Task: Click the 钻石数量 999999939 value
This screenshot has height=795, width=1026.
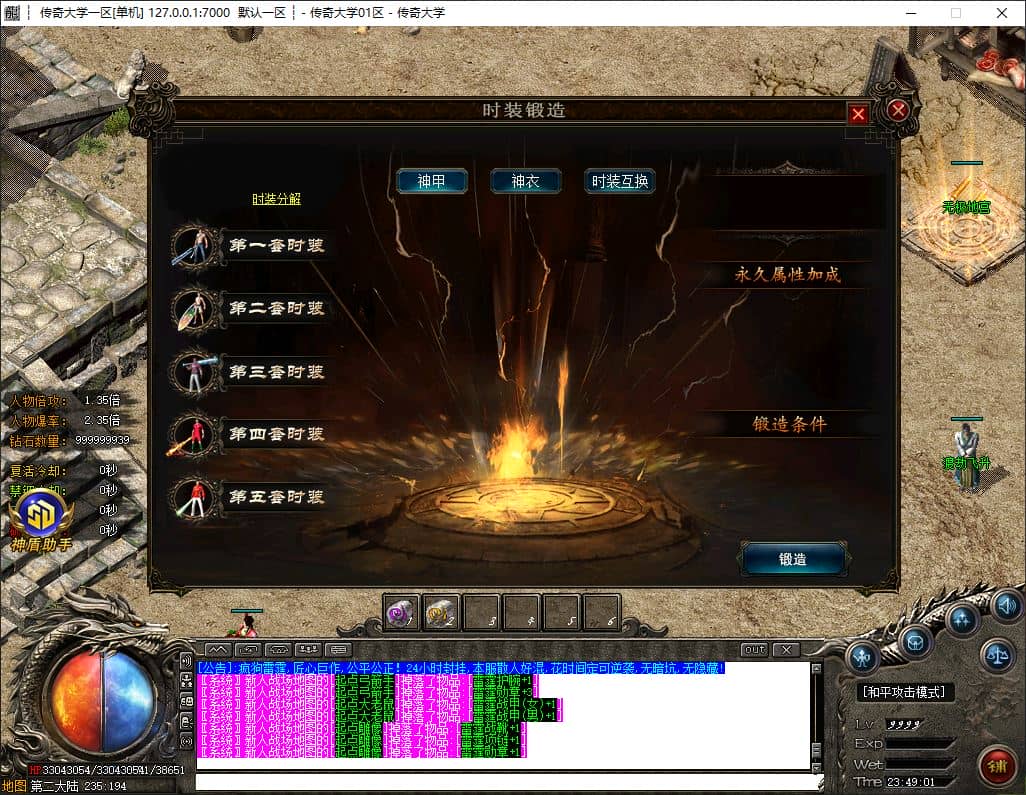Action: coord(102,440)
